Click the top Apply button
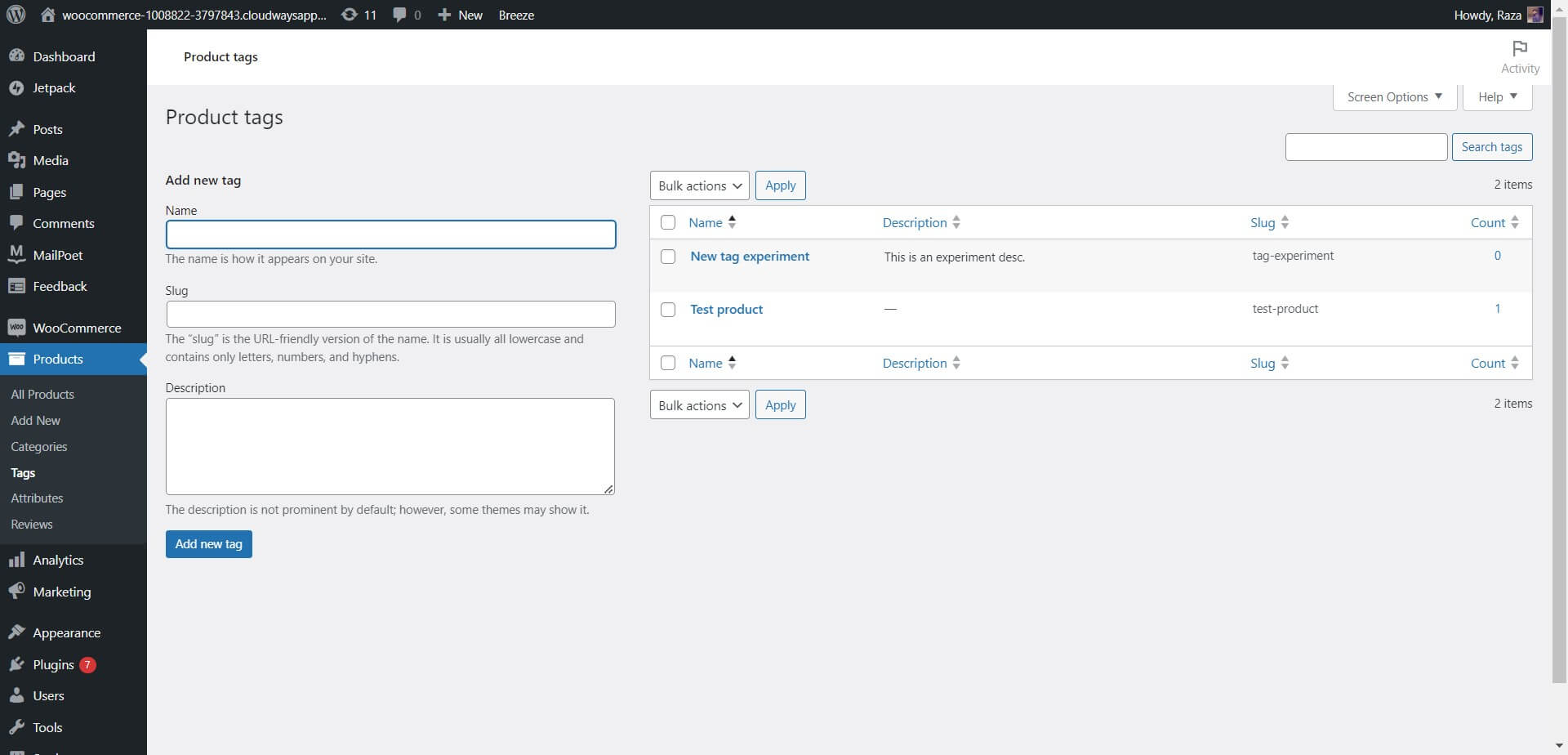Image resolution: width=1568 pixels, height=755 pixels. click(781, 185)
